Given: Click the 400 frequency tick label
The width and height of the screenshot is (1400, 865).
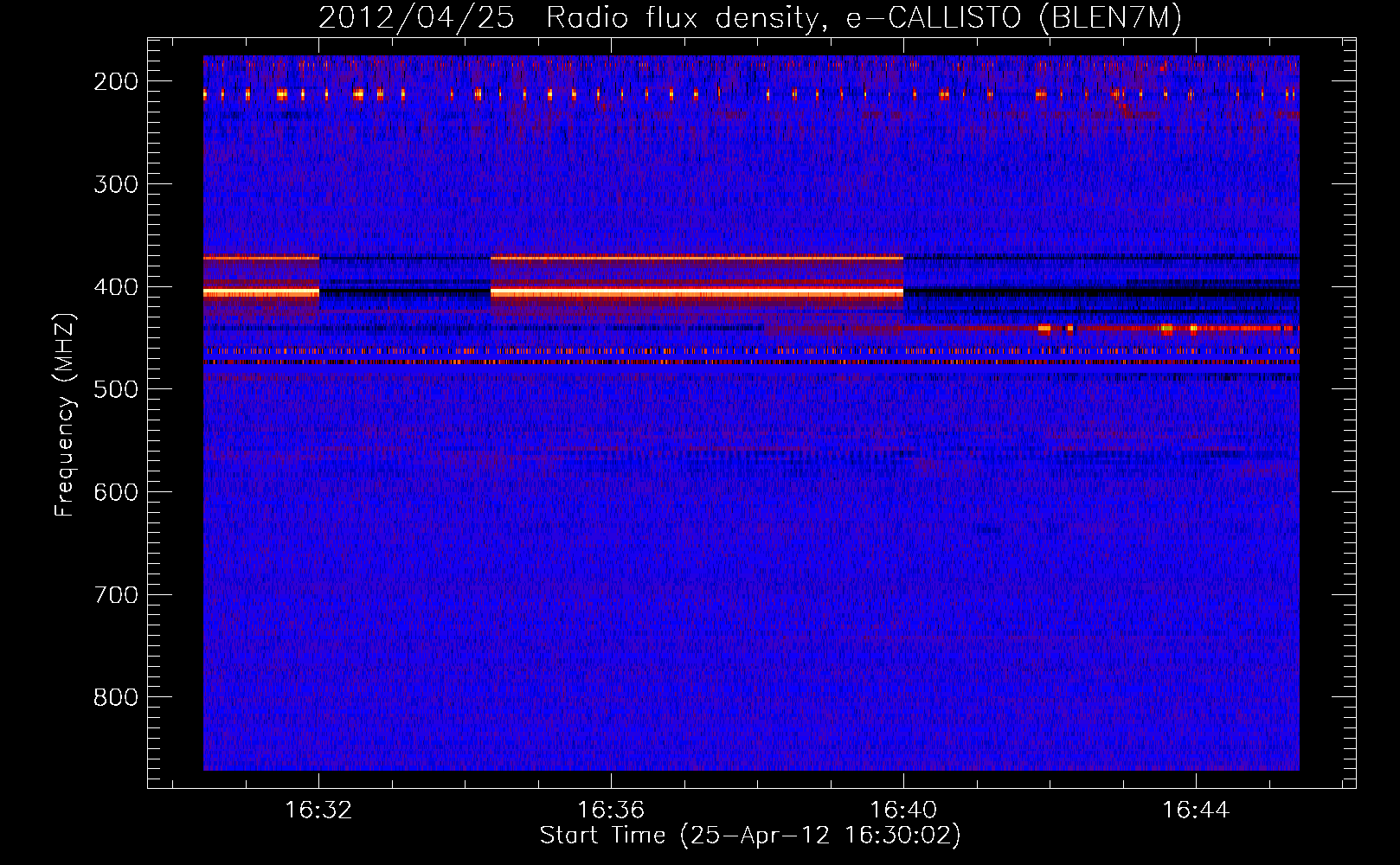Looking at the screenshot, I should (x=116, y=287).
